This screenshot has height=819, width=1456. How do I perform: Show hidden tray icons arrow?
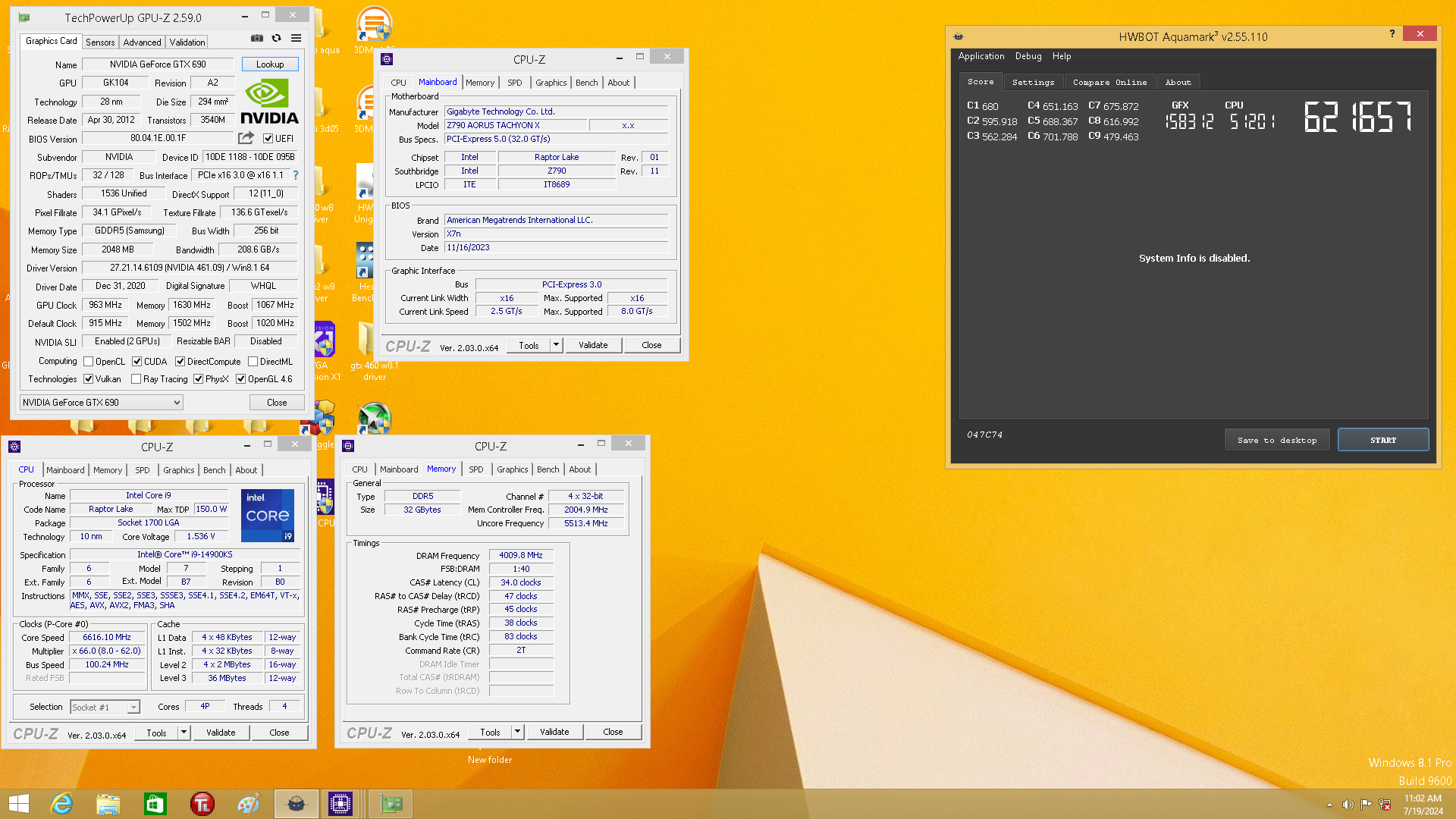1329,805
